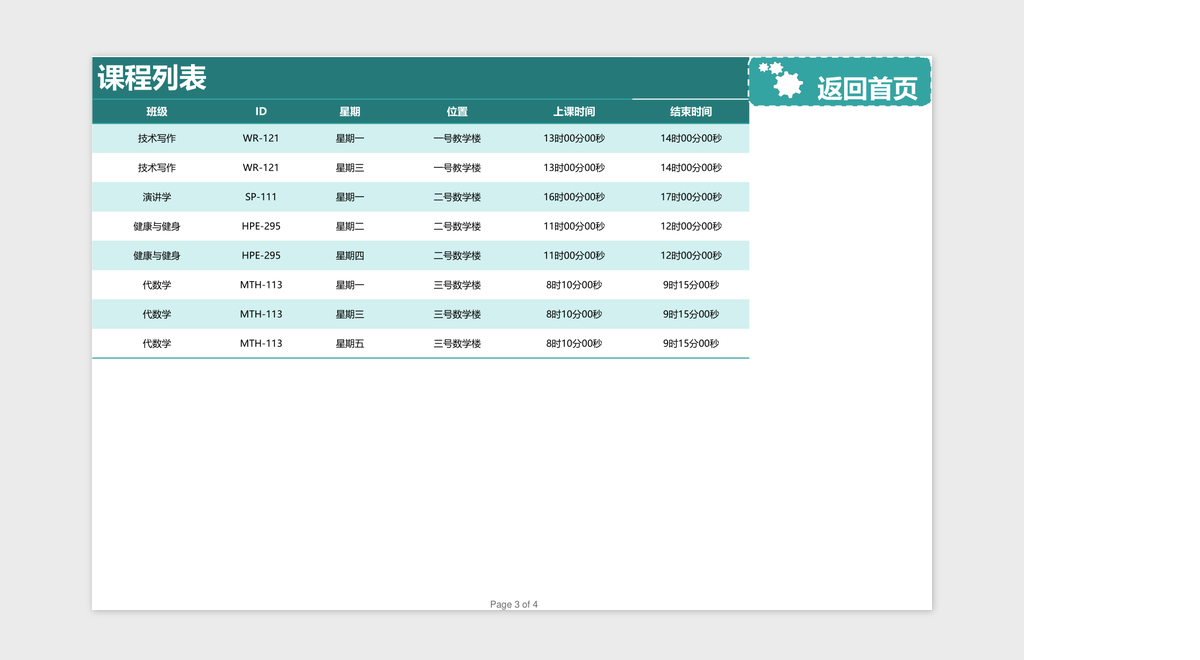Click the gears icon beside 返回首页
The width and height of the screenshot is (1200, 660).
click(781, 80)
